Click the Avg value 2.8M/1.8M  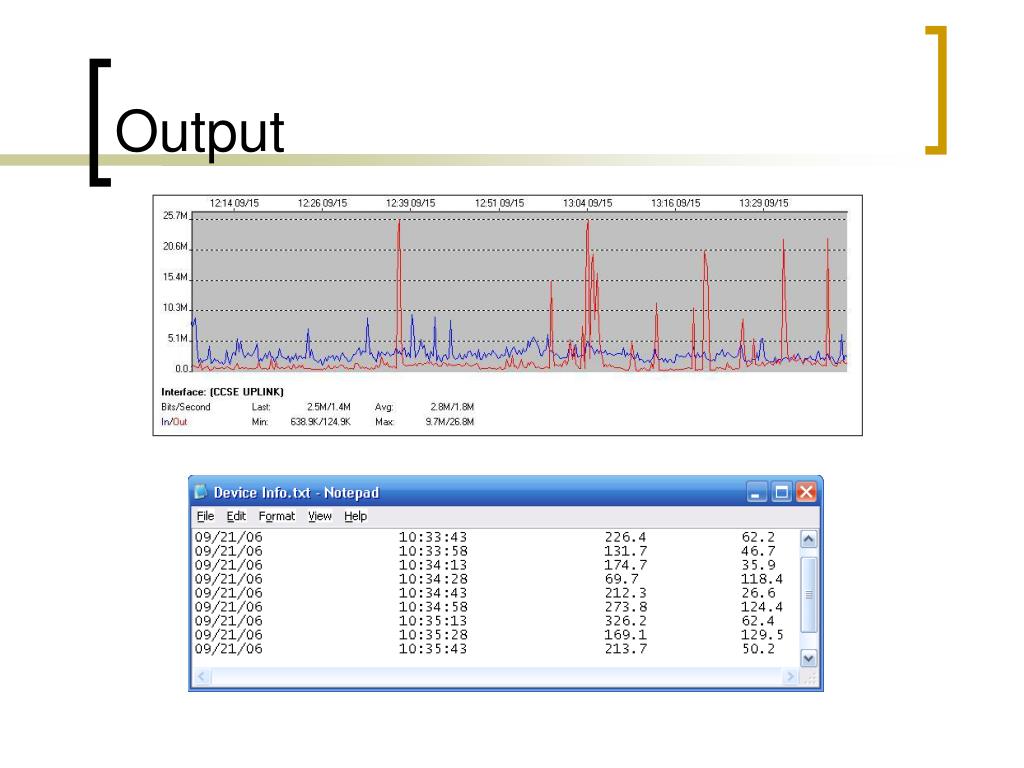point(452,407)
